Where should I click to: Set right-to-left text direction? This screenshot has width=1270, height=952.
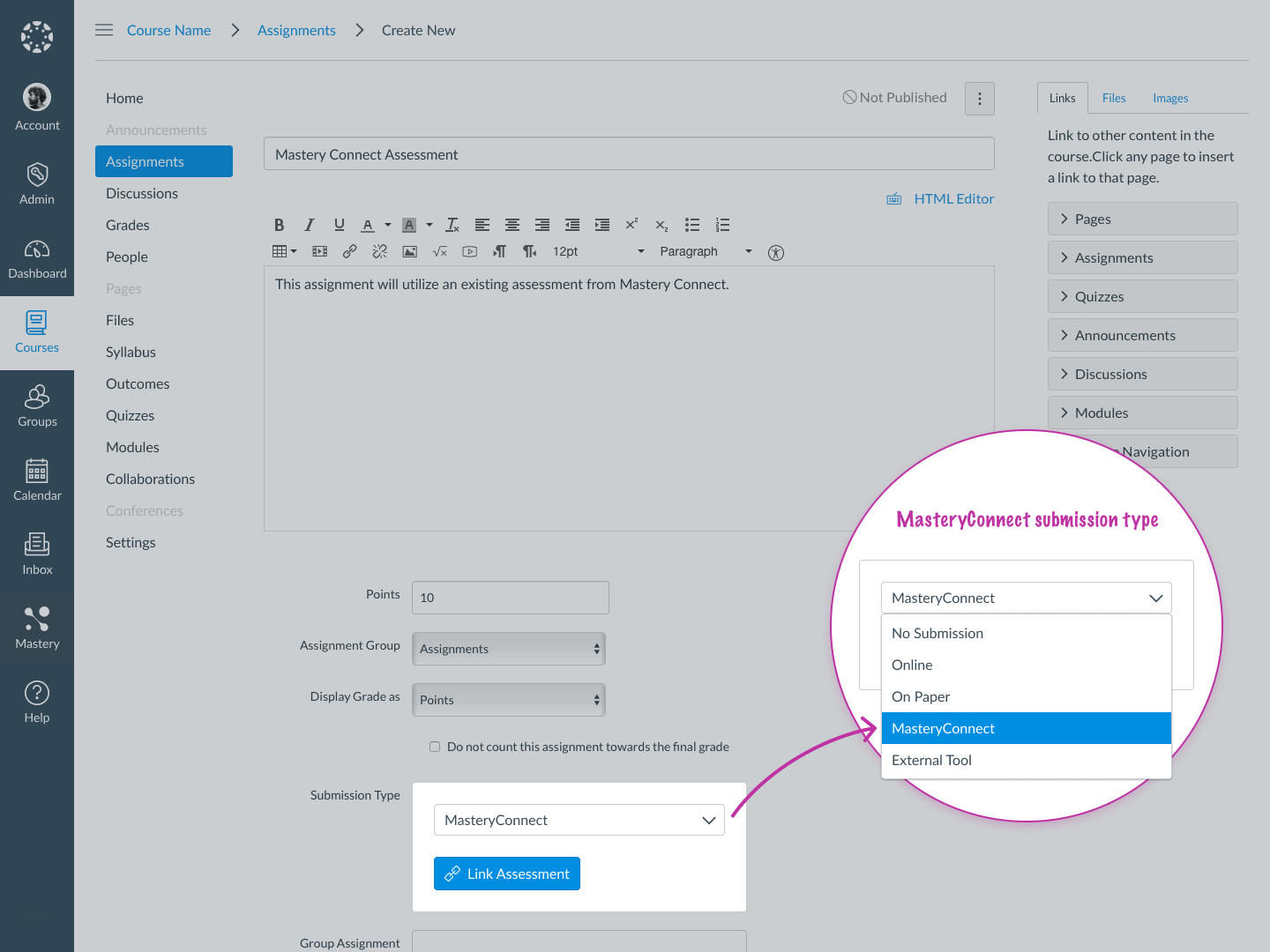coord(529,251)
